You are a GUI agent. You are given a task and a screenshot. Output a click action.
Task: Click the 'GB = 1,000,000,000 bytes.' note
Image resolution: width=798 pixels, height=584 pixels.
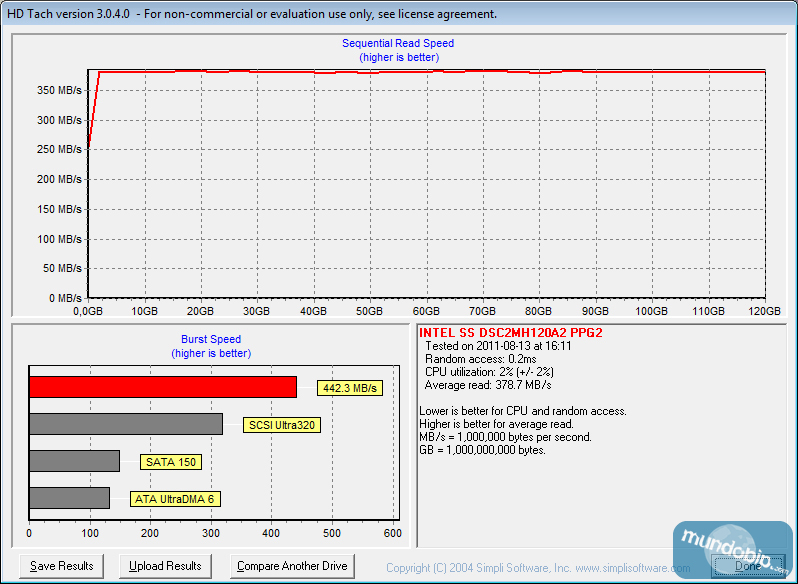482,450
